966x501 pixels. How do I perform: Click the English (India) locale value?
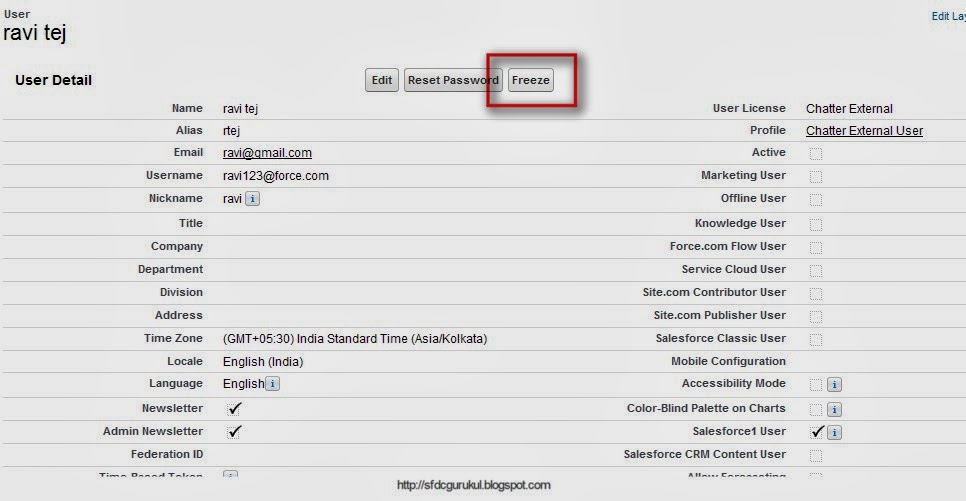click(263, 361)
